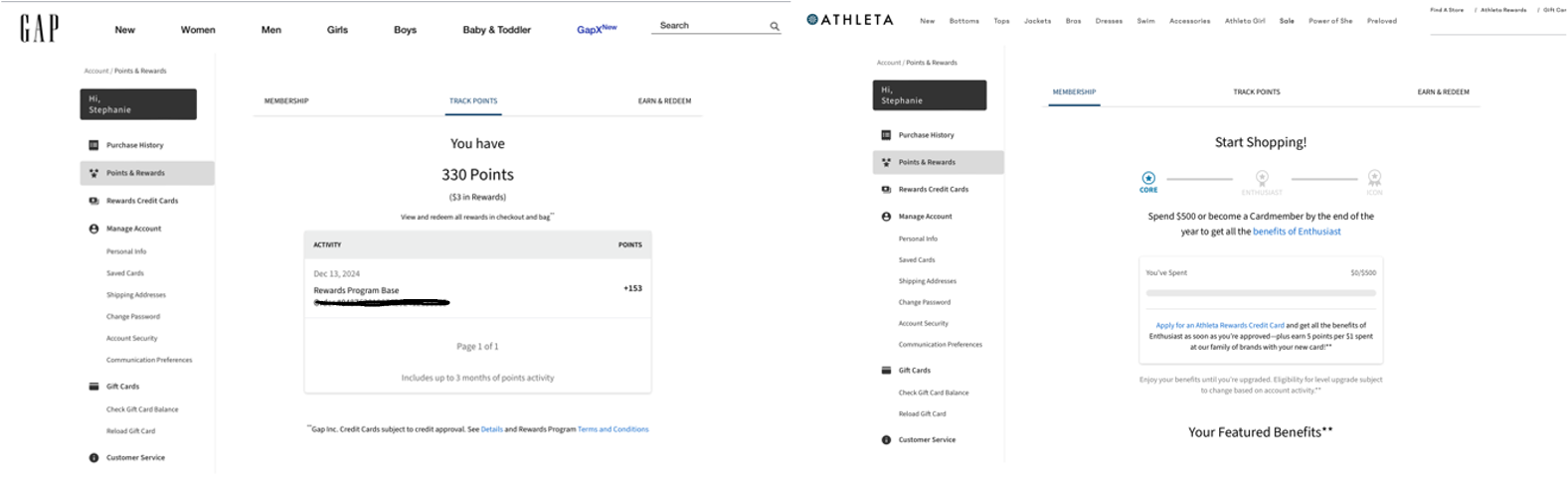Click the 'Rewards Program Base' activity row

(477, 288)
